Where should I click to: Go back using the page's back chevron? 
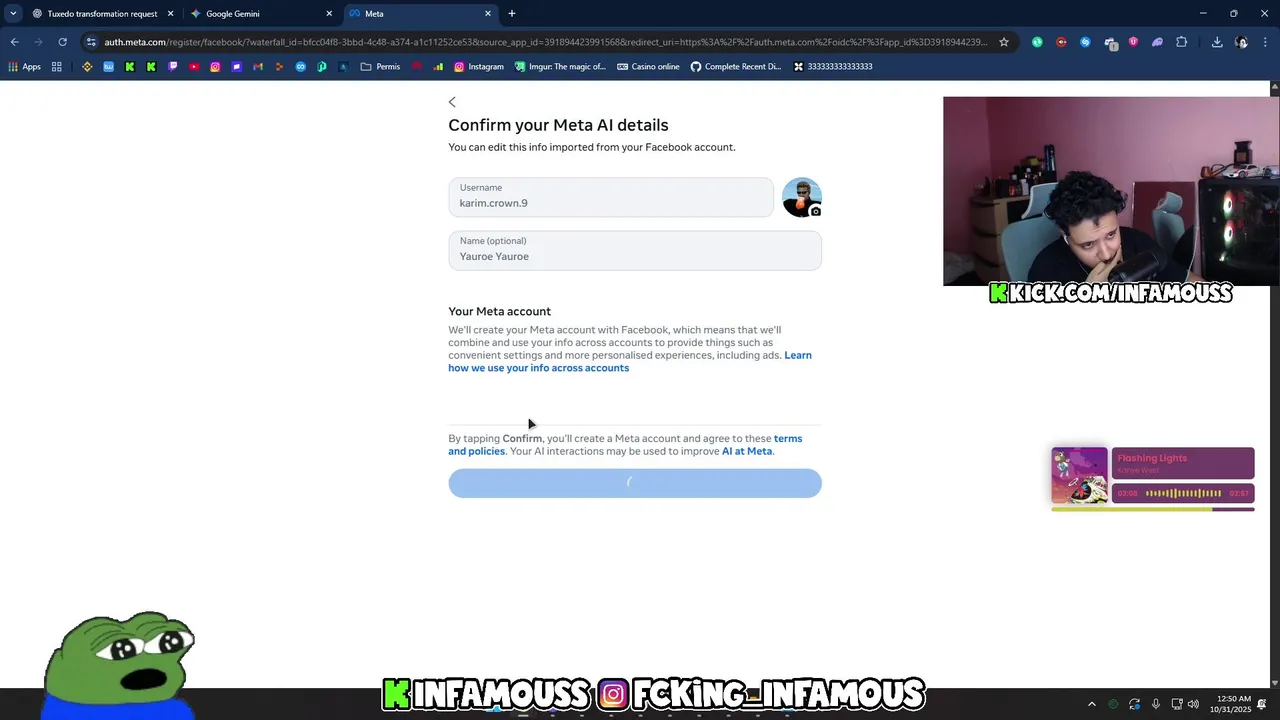coord(452,102)
